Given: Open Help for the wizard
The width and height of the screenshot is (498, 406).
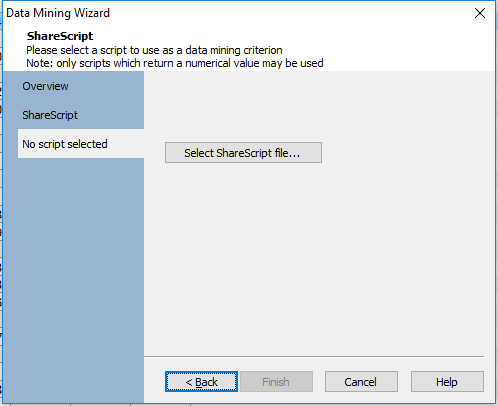Looking at the screenshot, I should [447, 382].
